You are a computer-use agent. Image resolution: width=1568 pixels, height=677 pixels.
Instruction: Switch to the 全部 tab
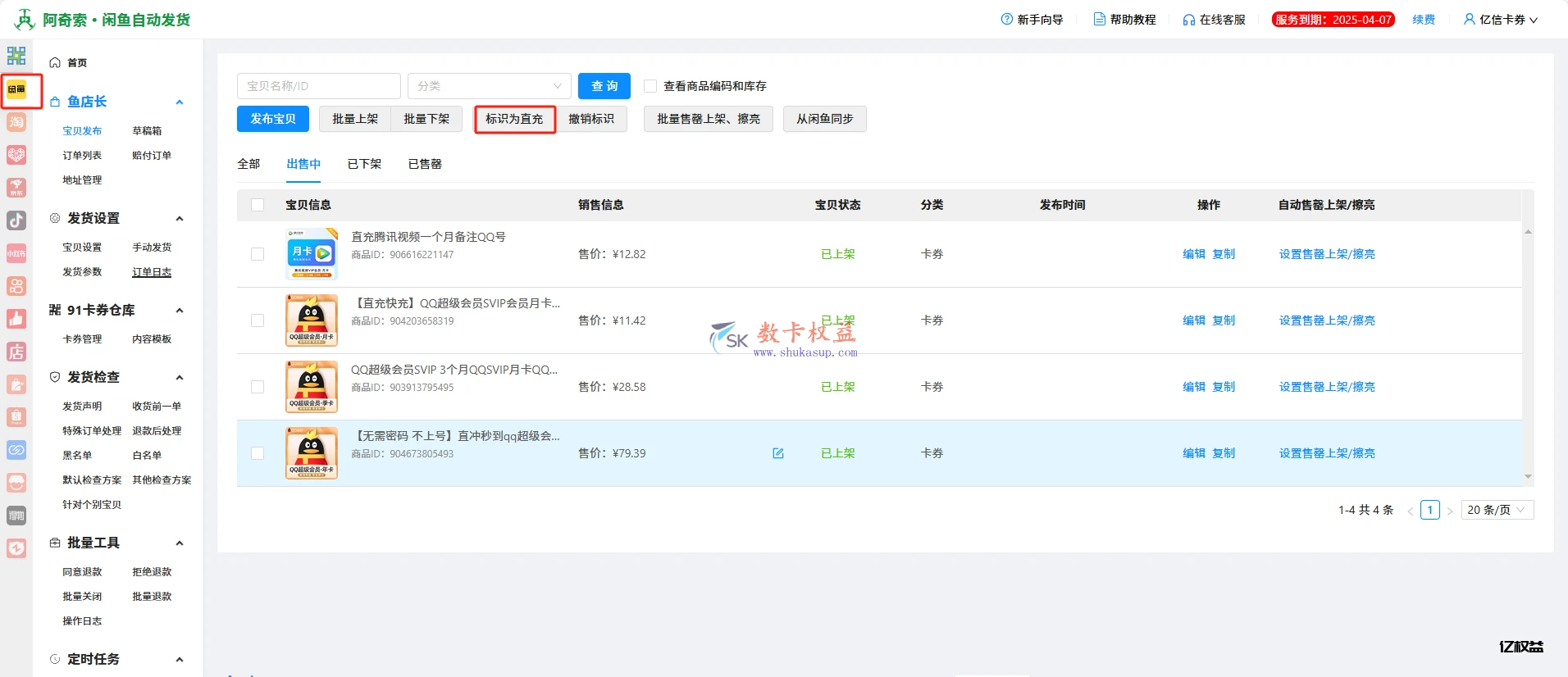pos(248,164)
